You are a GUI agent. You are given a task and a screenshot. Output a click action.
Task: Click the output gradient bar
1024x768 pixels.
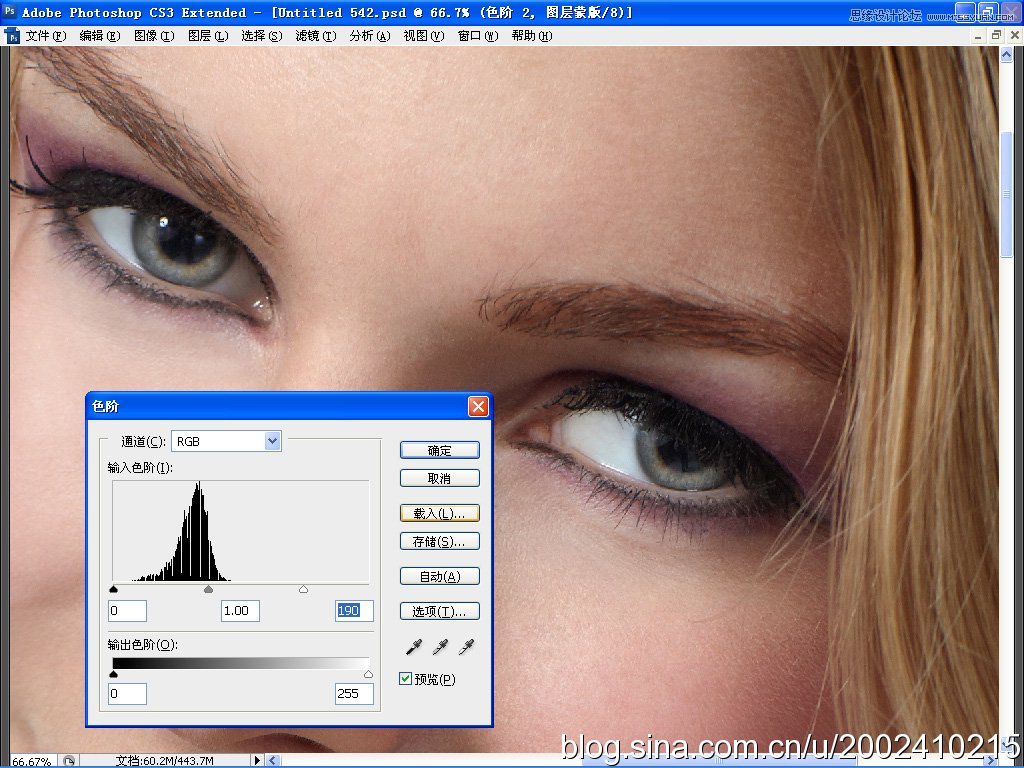pos(241,664)
